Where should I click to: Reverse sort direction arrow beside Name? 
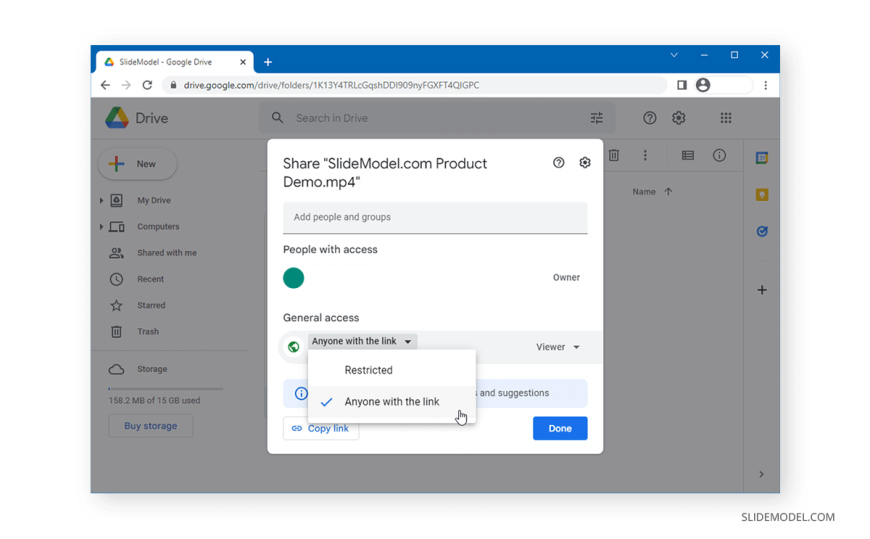coord(668,192)
